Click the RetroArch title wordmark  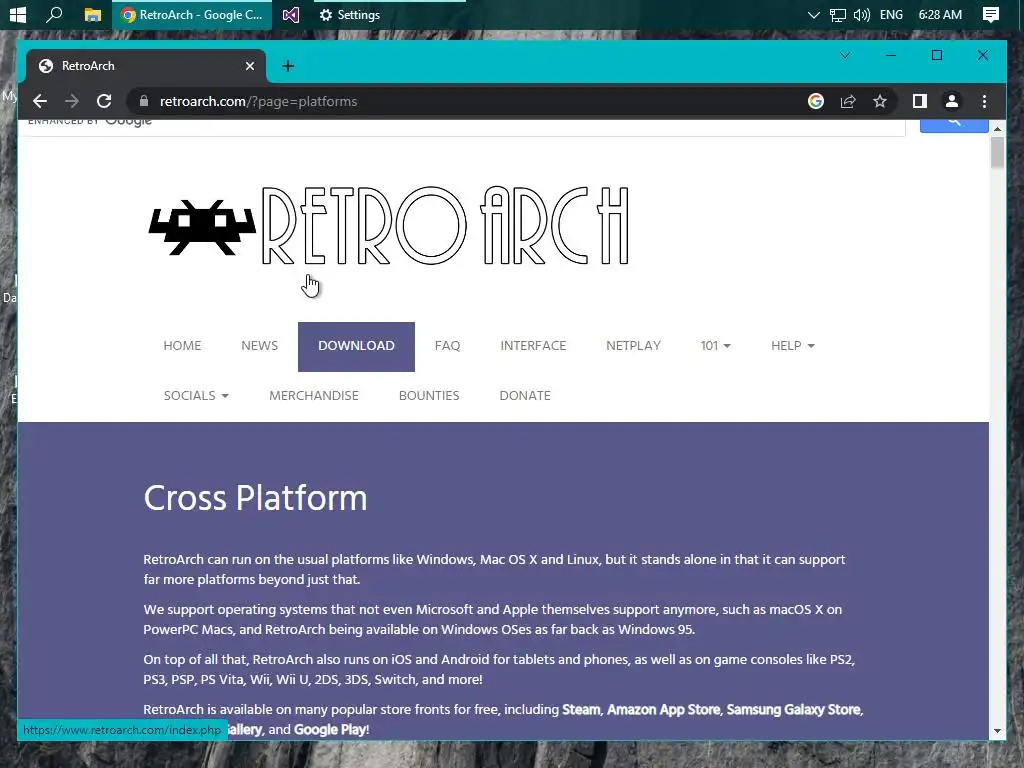tap(445, 225)
